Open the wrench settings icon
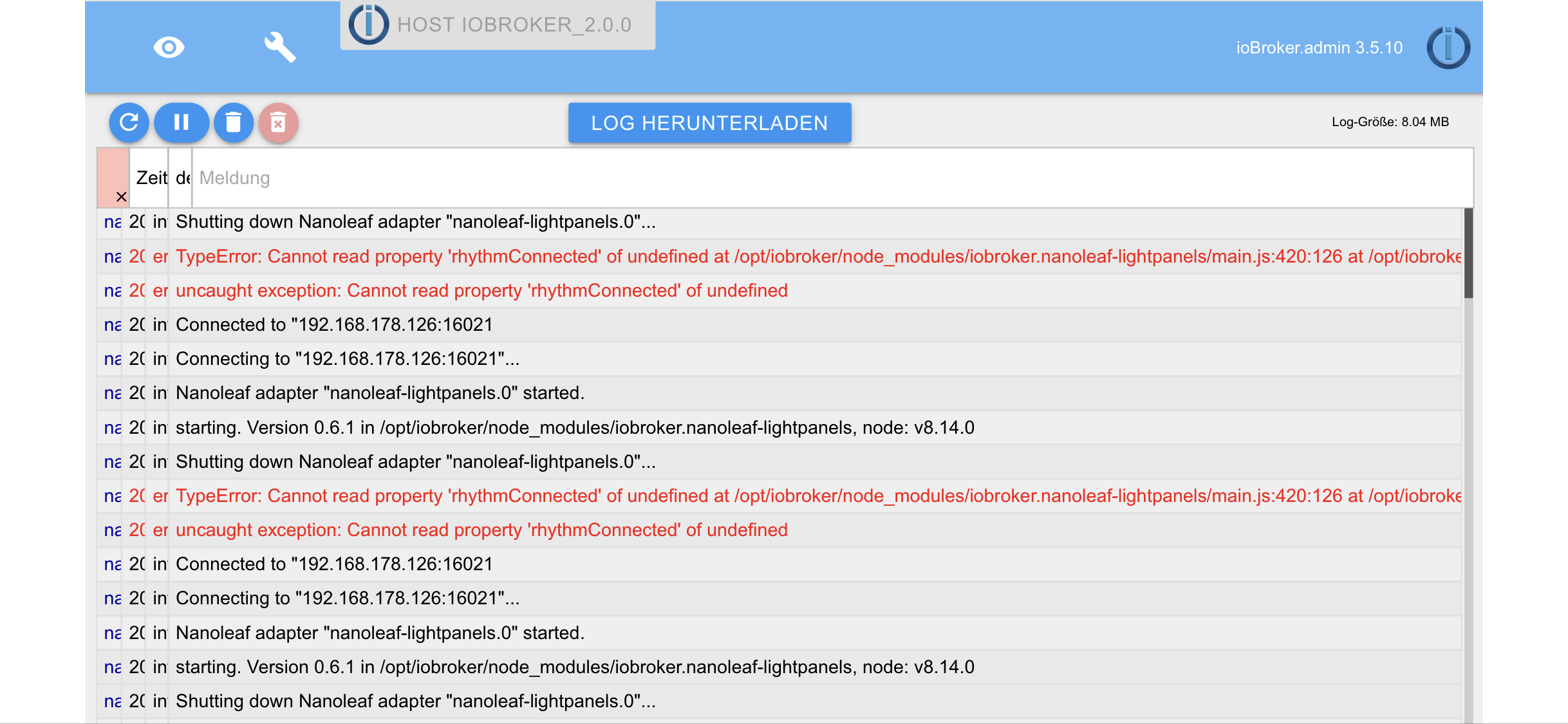The height and width of the screenshot is (724, 1568). tap(280, 47)
